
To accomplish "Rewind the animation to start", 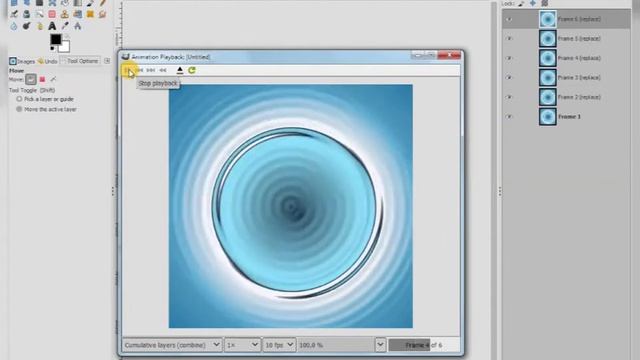I will click(x=162, y=70).
